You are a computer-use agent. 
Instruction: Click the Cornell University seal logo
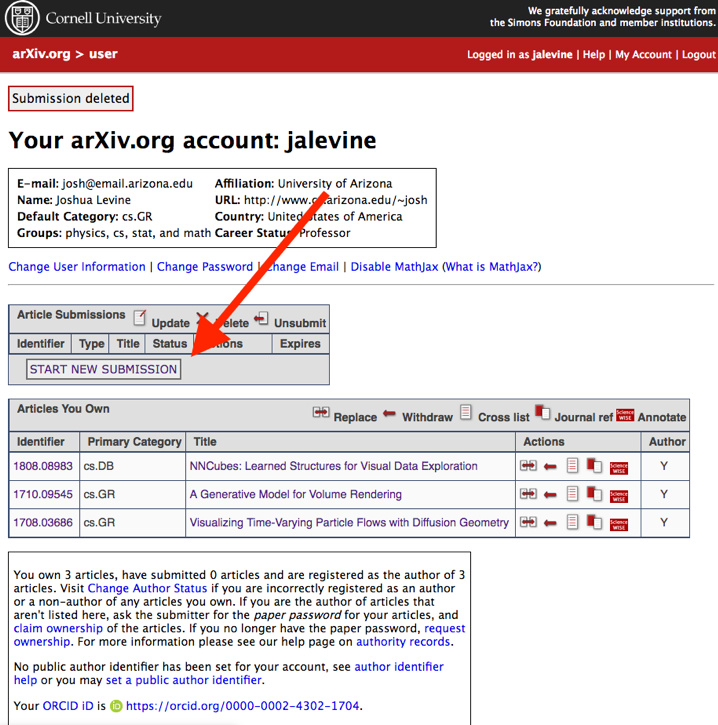click(x=22, y=18)
